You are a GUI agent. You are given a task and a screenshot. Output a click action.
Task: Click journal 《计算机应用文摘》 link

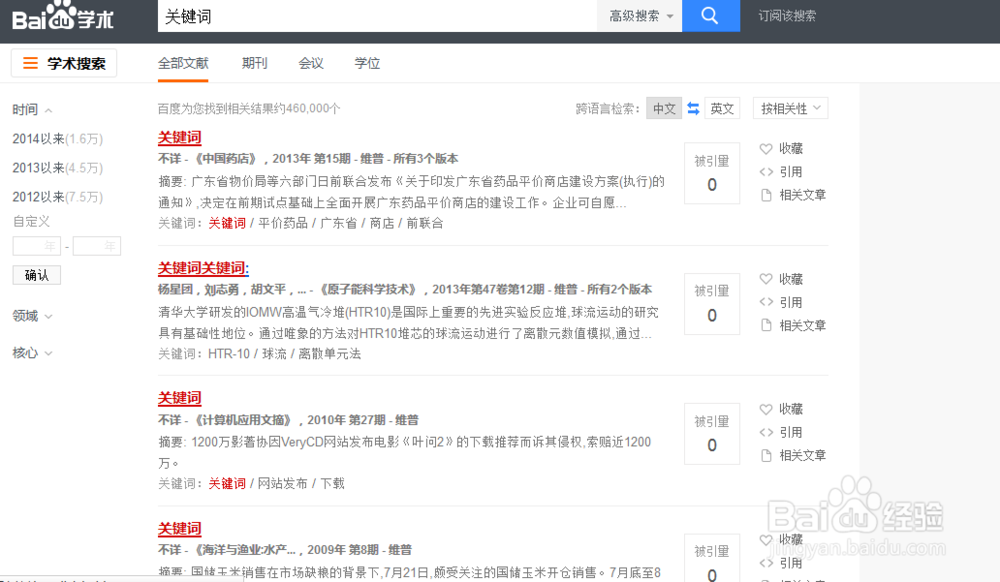243,420
